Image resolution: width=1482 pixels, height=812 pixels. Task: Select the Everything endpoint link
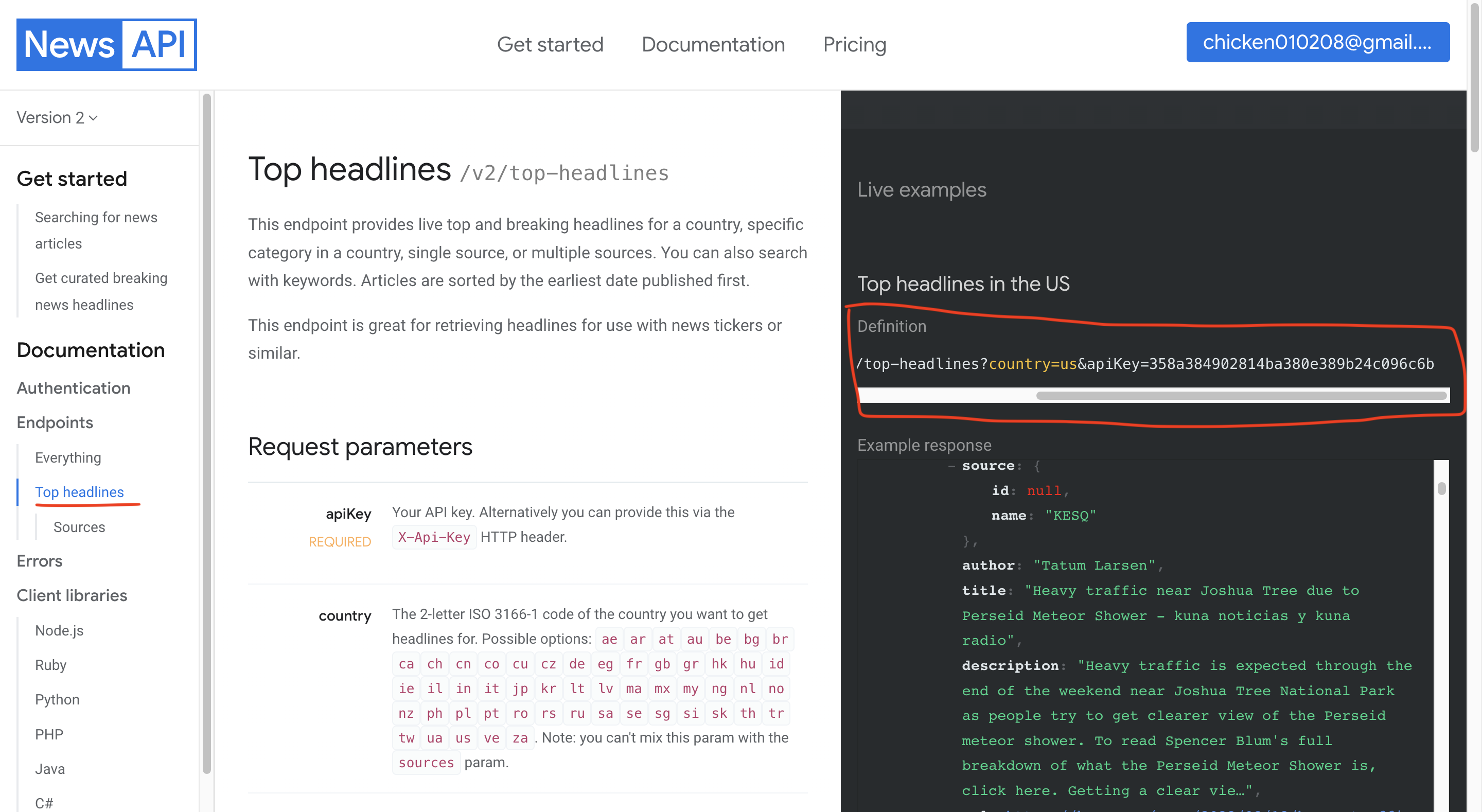point(68,457)
